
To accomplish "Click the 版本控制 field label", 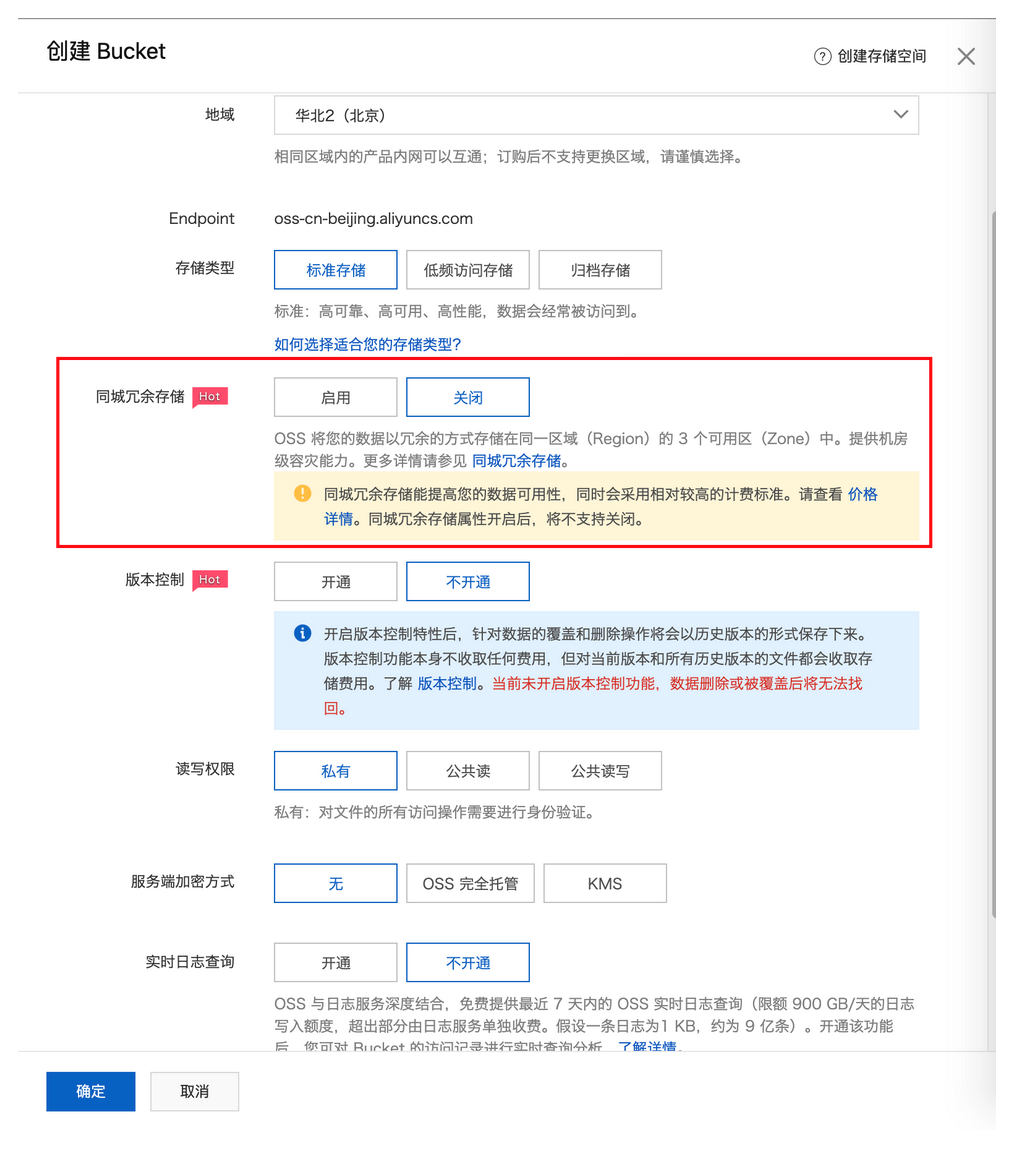I will [155, 580].
